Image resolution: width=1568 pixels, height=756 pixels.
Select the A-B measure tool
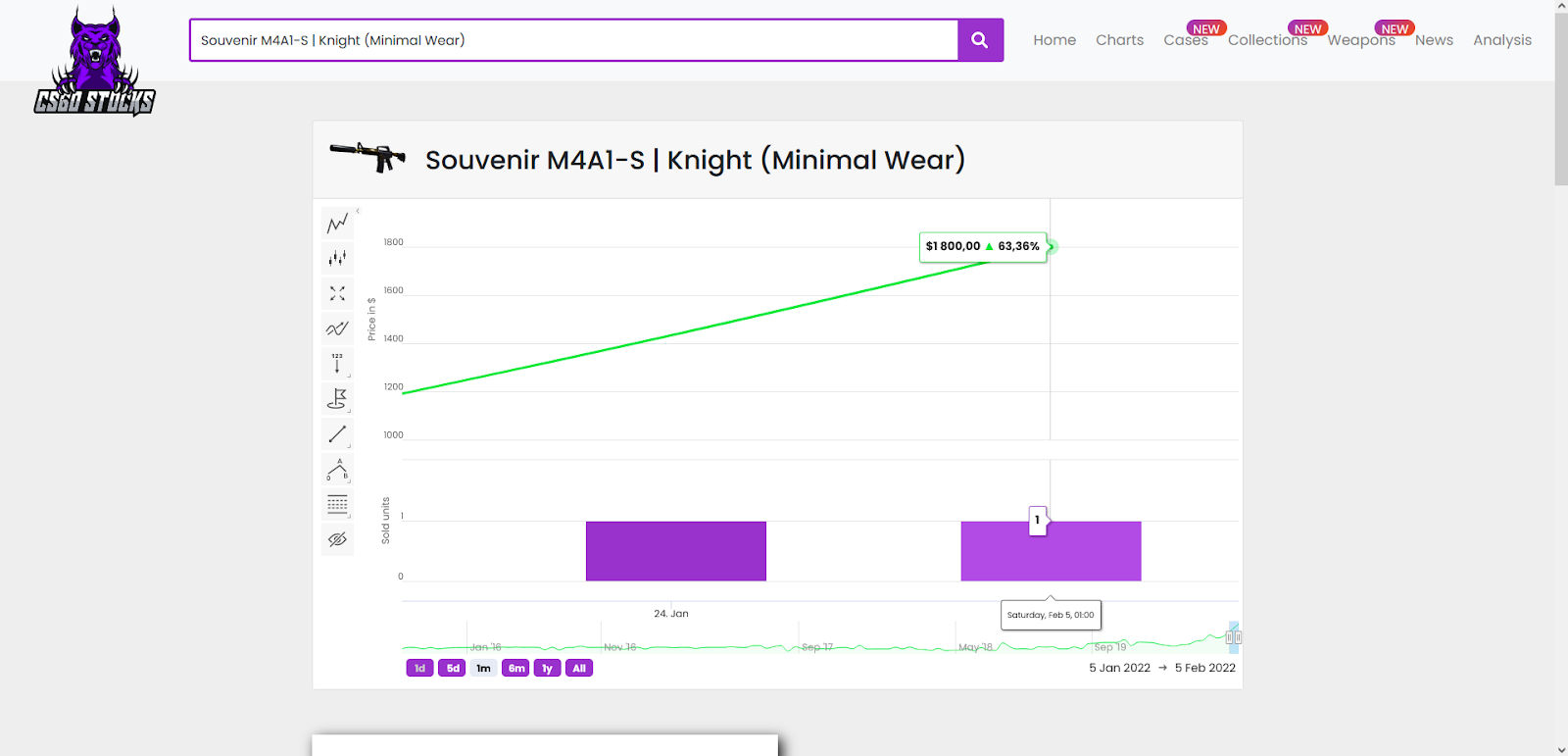click(337, 470)
